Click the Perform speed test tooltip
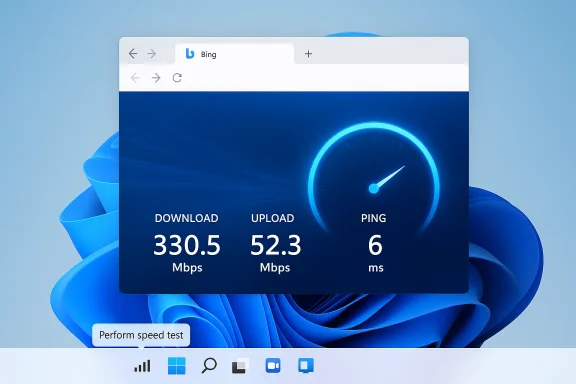 coord(141,335)
